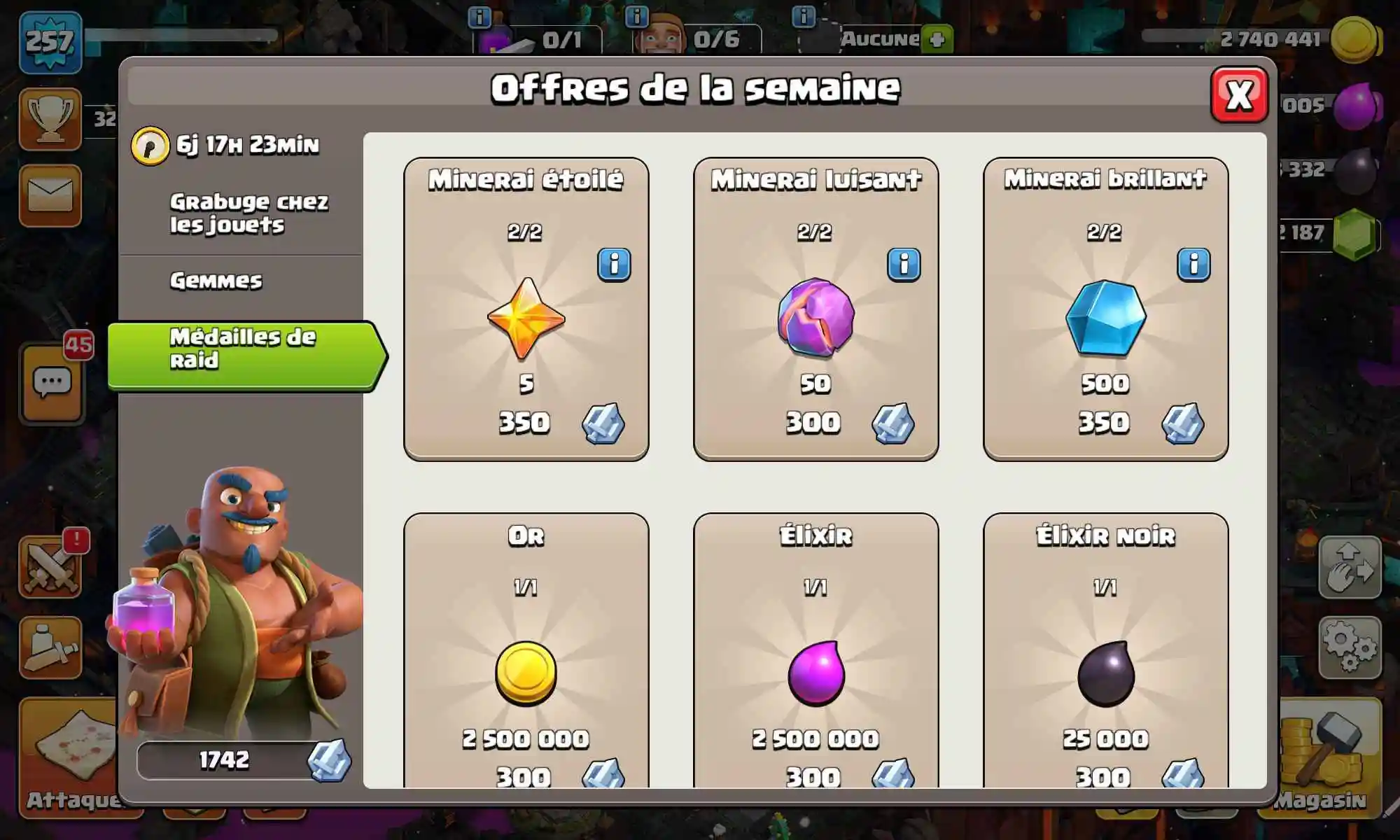Open the trophy league icon
The image size is (1400, 840).
coord(50,119)
